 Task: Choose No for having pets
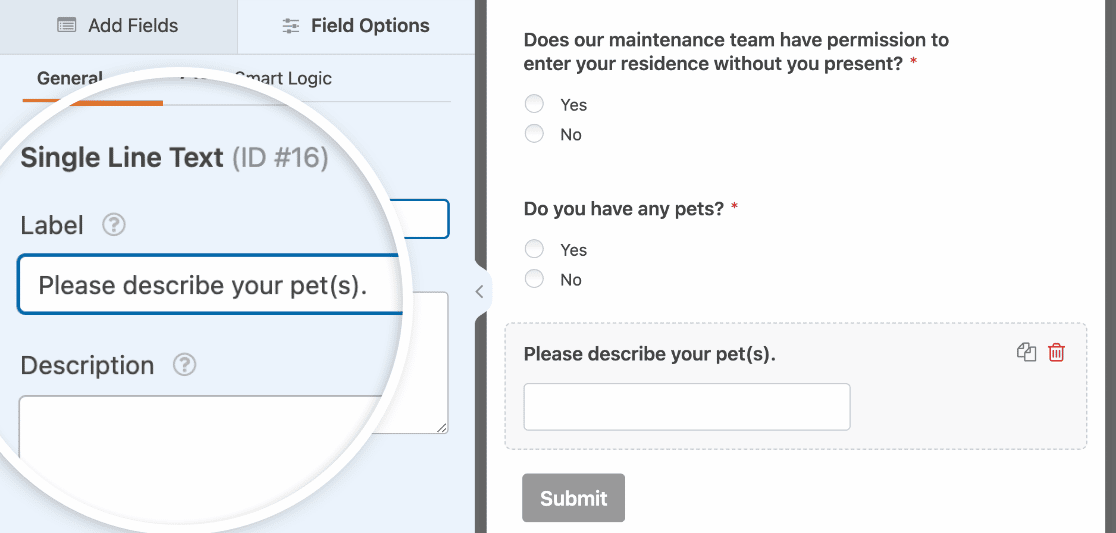pyautogui.click(x=534, y=279)
